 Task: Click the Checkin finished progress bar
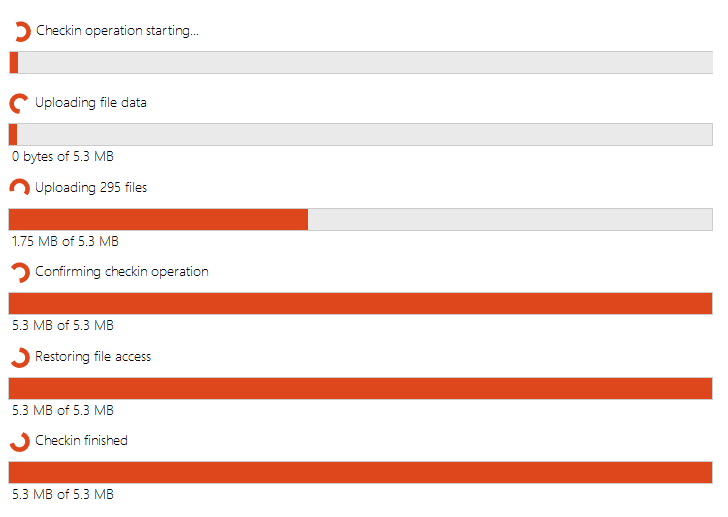360,472
